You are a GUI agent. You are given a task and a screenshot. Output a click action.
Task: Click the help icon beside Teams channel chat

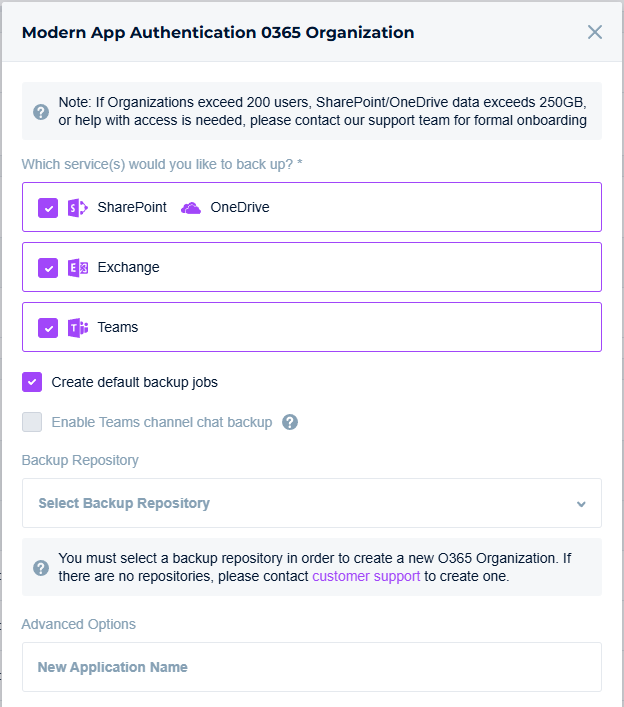click(290, 422)
